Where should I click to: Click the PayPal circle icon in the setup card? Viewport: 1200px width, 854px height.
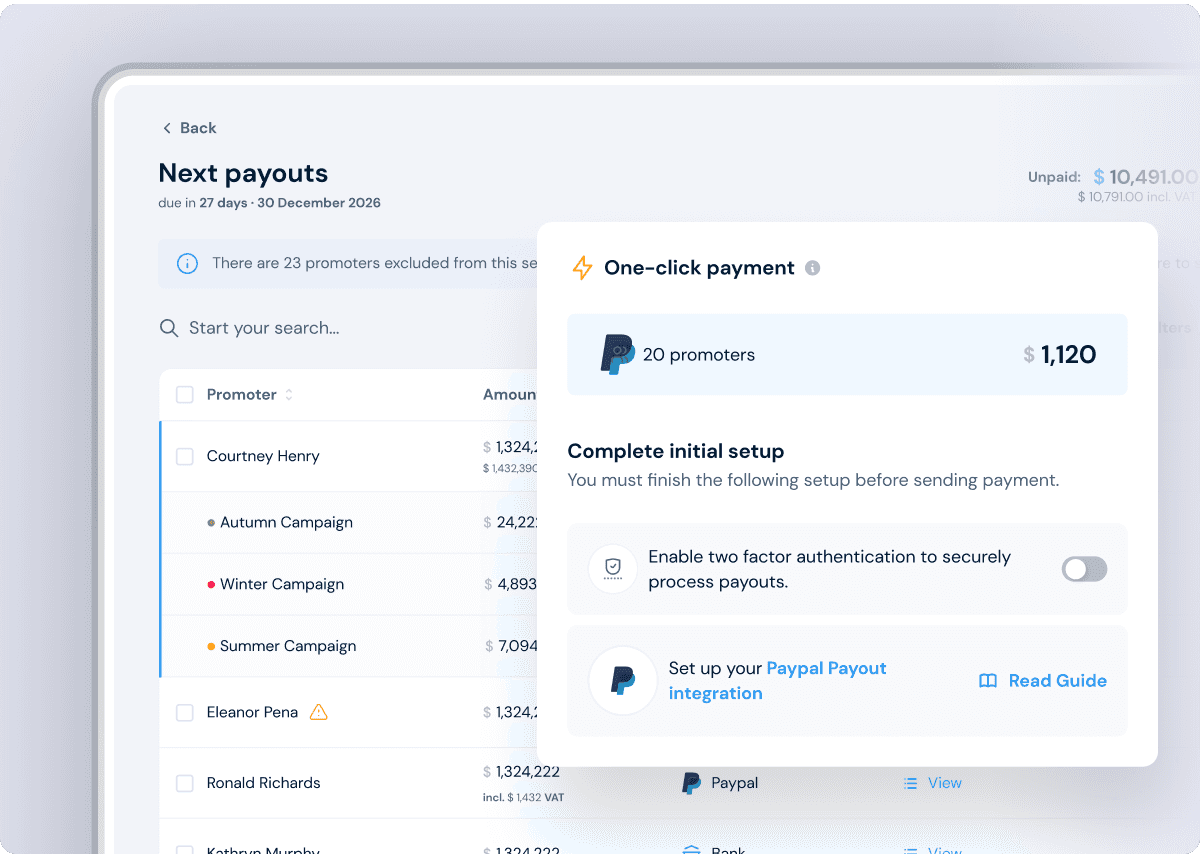(623, 681)
